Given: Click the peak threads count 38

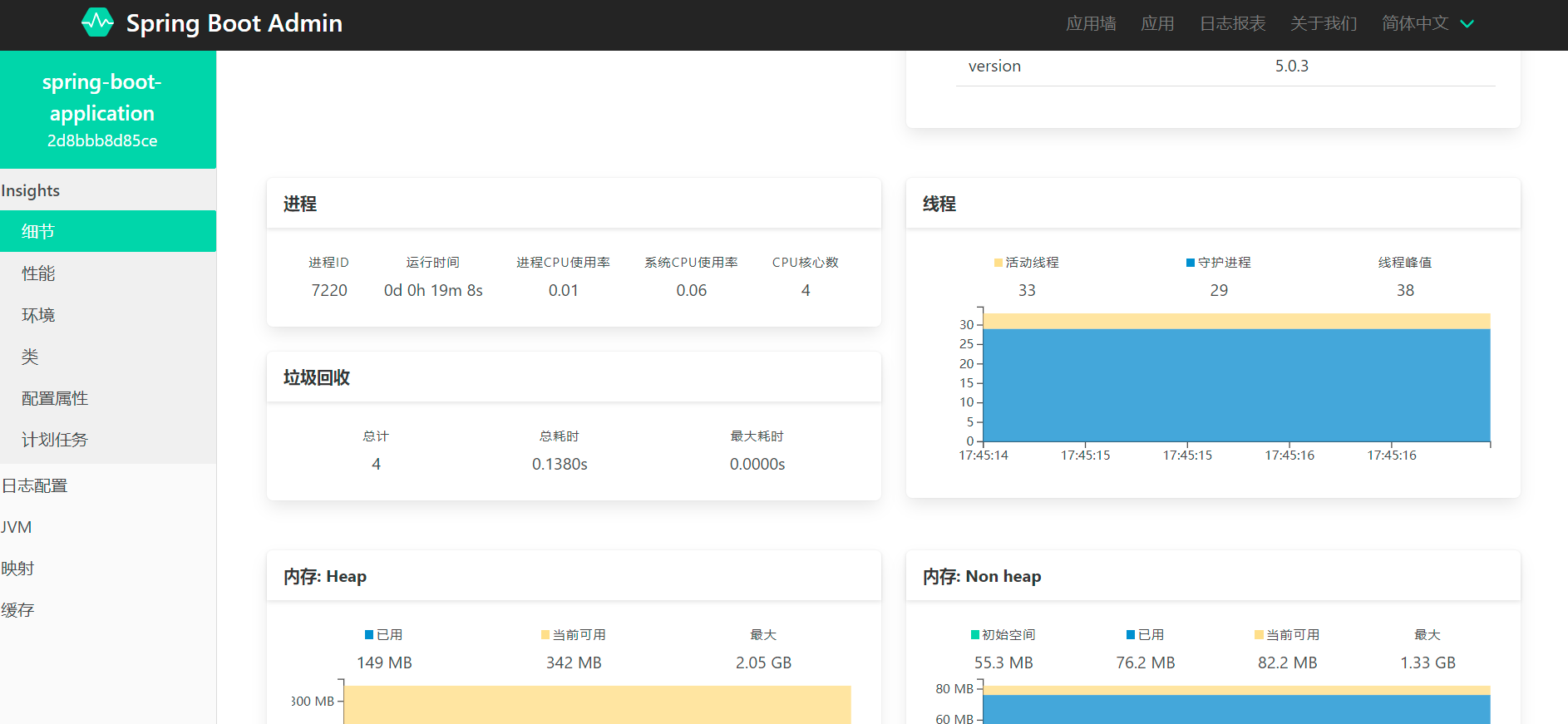Looking at the screenshot, I should coord(1405,290).
